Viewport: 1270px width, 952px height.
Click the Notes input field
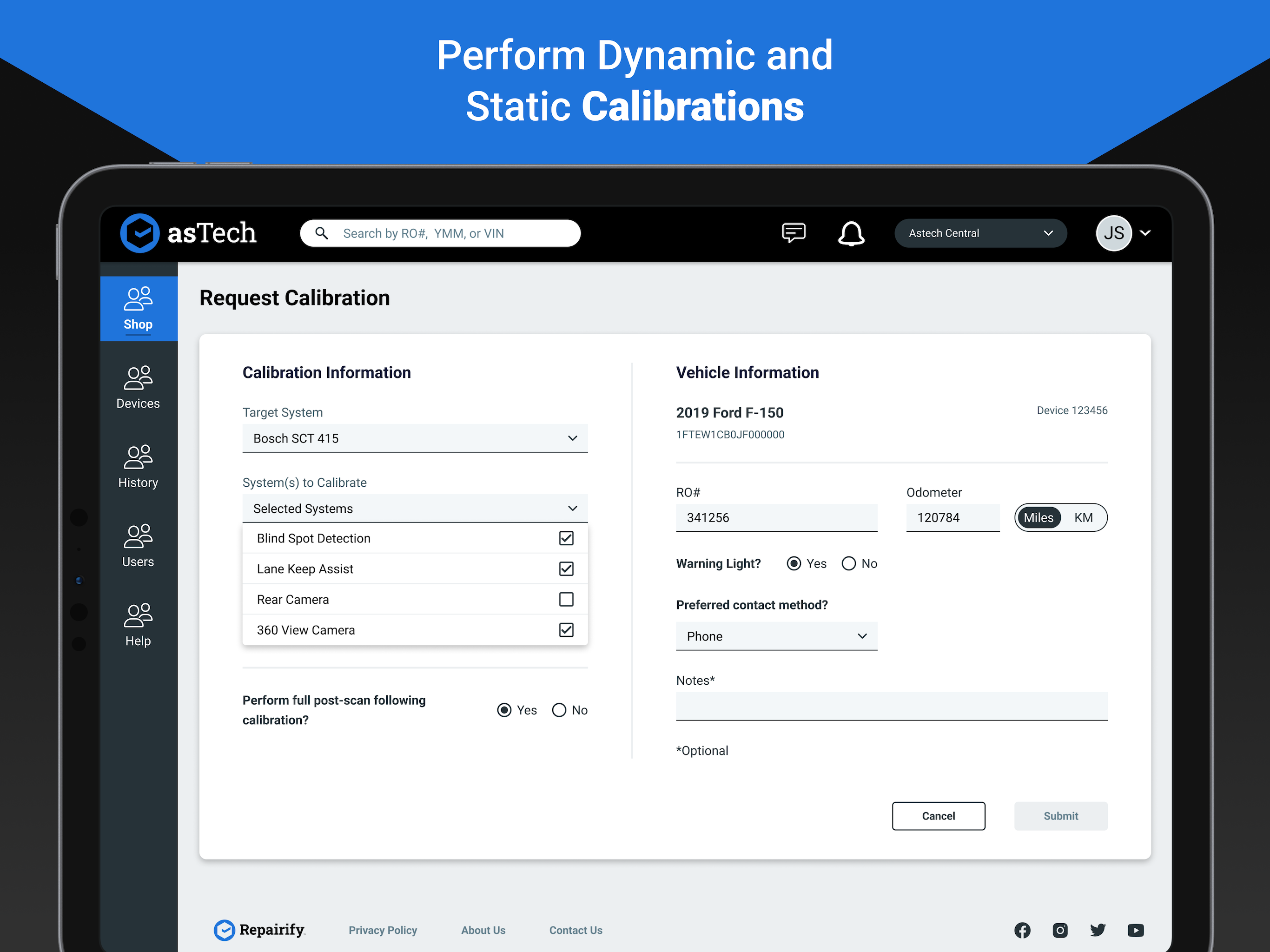click(x=892, y=706)
